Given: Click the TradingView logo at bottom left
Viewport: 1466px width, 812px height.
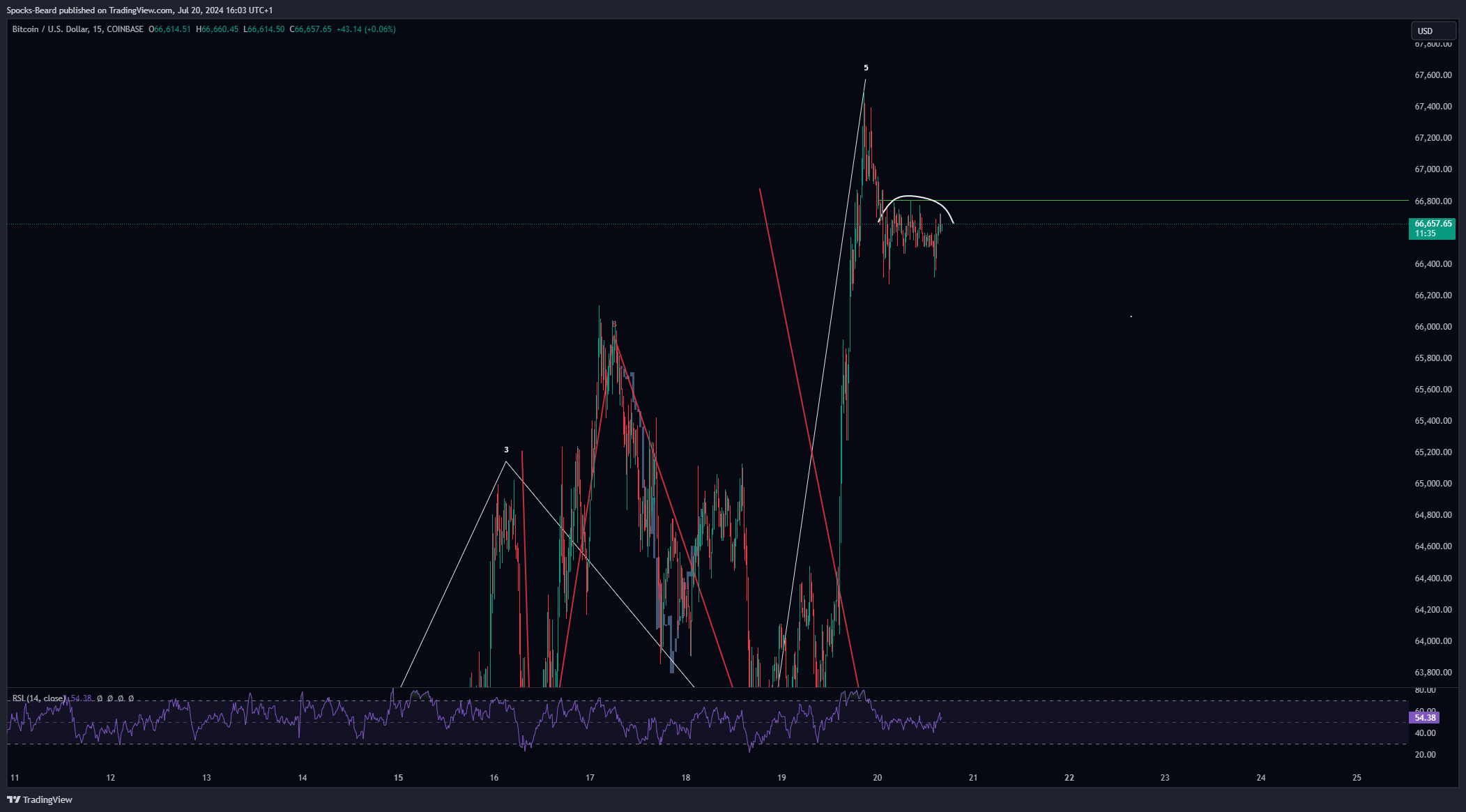Looking at the screenshot, I should [x=40, y=799].
